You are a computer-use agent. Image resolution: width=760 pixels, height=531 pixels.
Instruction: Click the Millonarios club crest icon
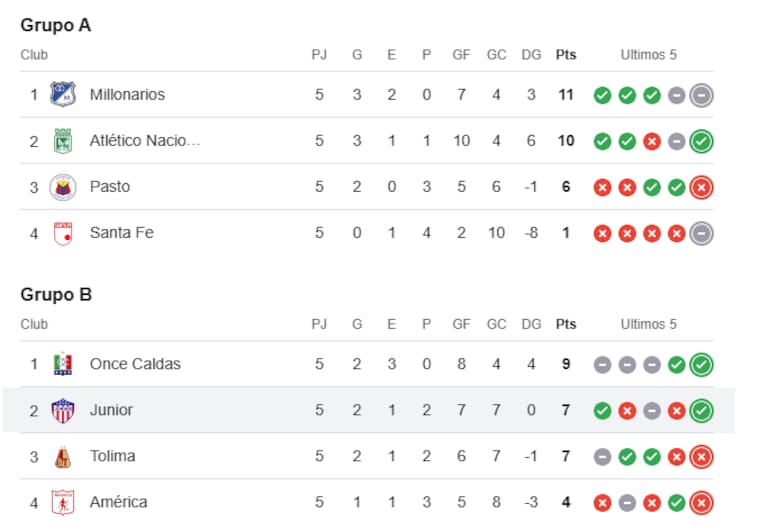click(x=63, y=95)
